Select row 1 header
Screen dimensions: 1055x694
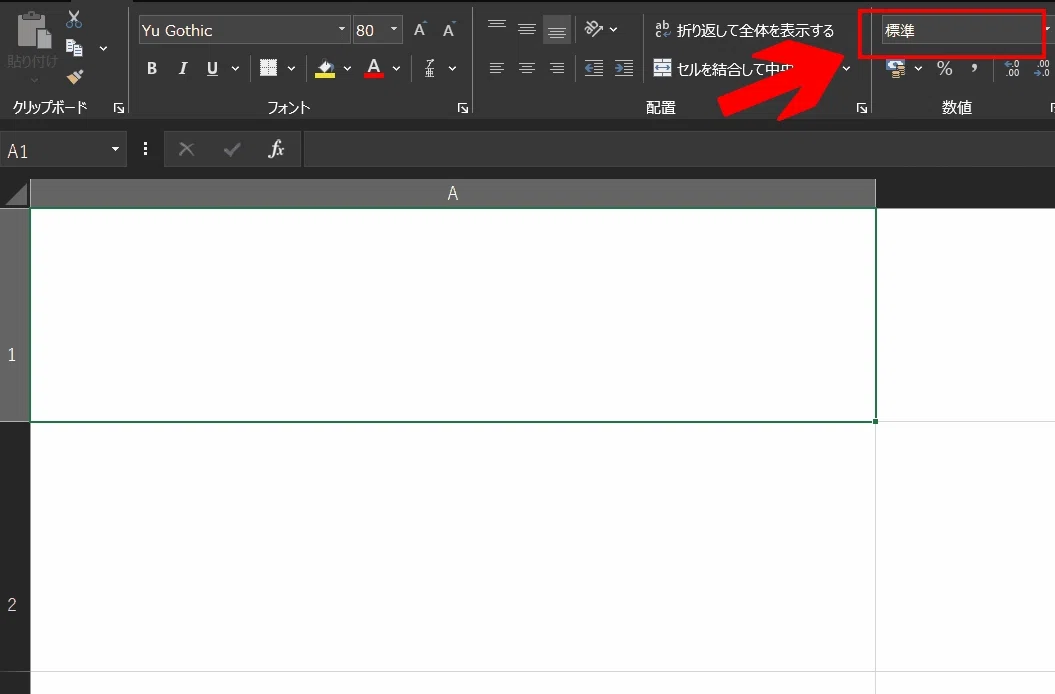[x=15, y=315]
